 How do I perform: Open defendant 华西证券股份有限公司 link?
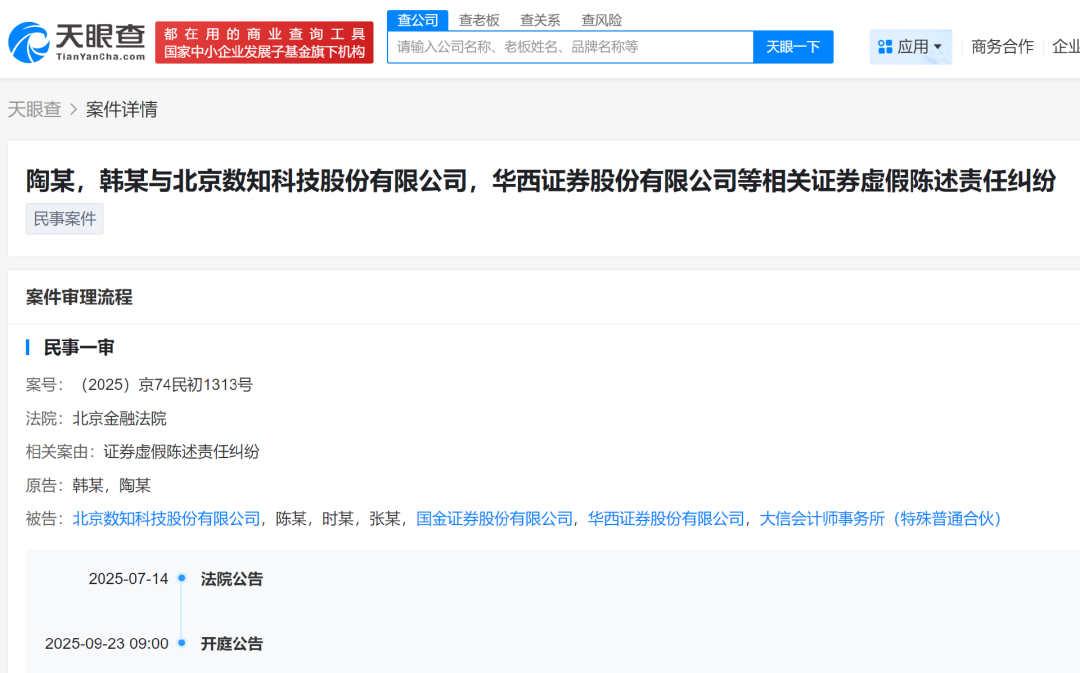point(666,518)
